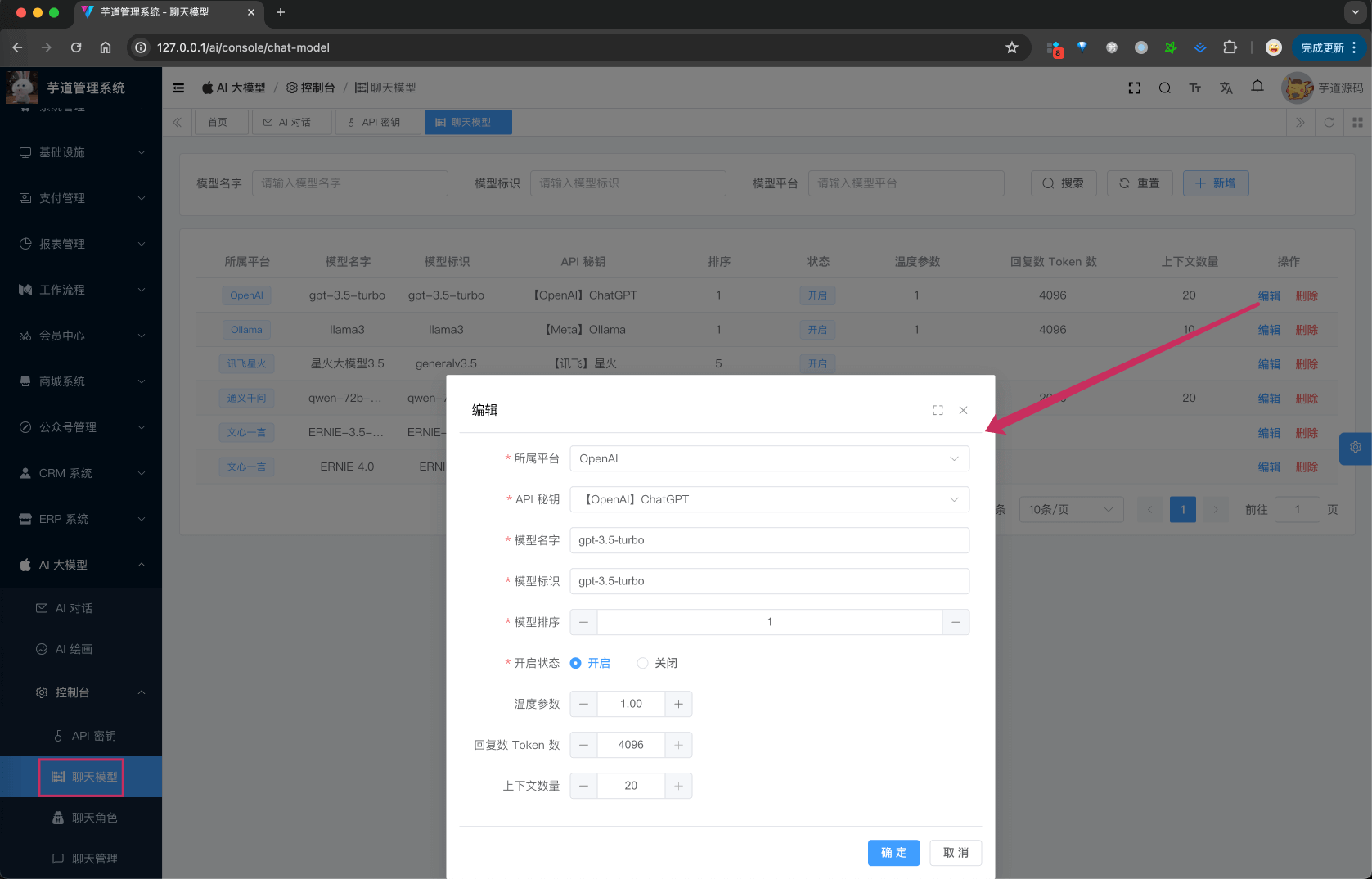Select the 关闭 status radio button
This screenshot has width=1372, height=879.
coord(642,663)
